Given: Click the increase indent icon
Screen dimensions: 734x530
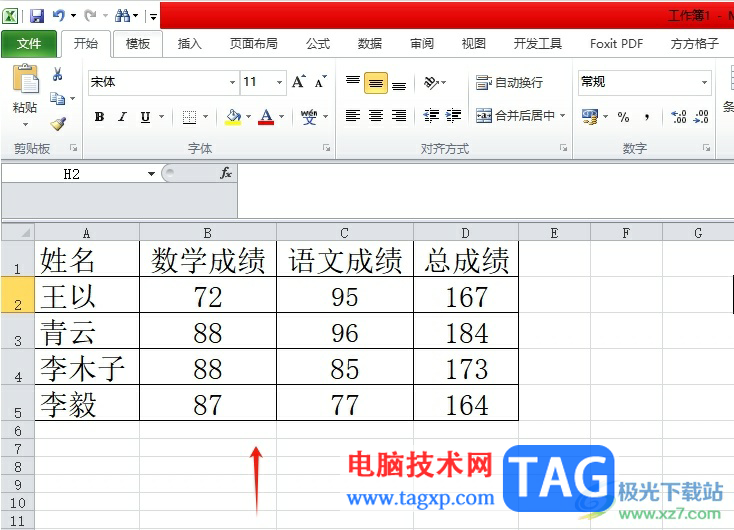Looking at the screenshot, I should click(453, 116).
